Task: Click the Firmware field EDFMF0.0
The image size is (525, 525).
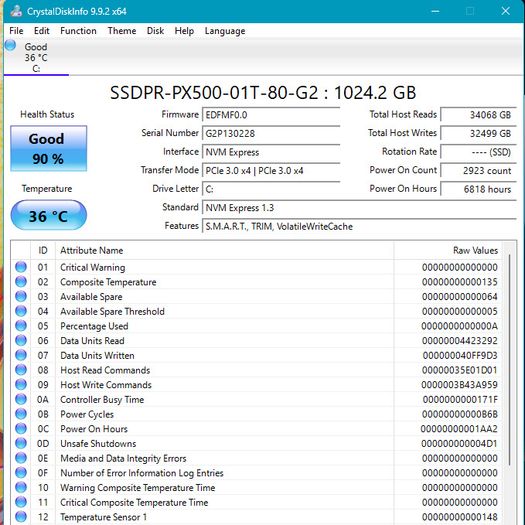Action: [271, 115]
